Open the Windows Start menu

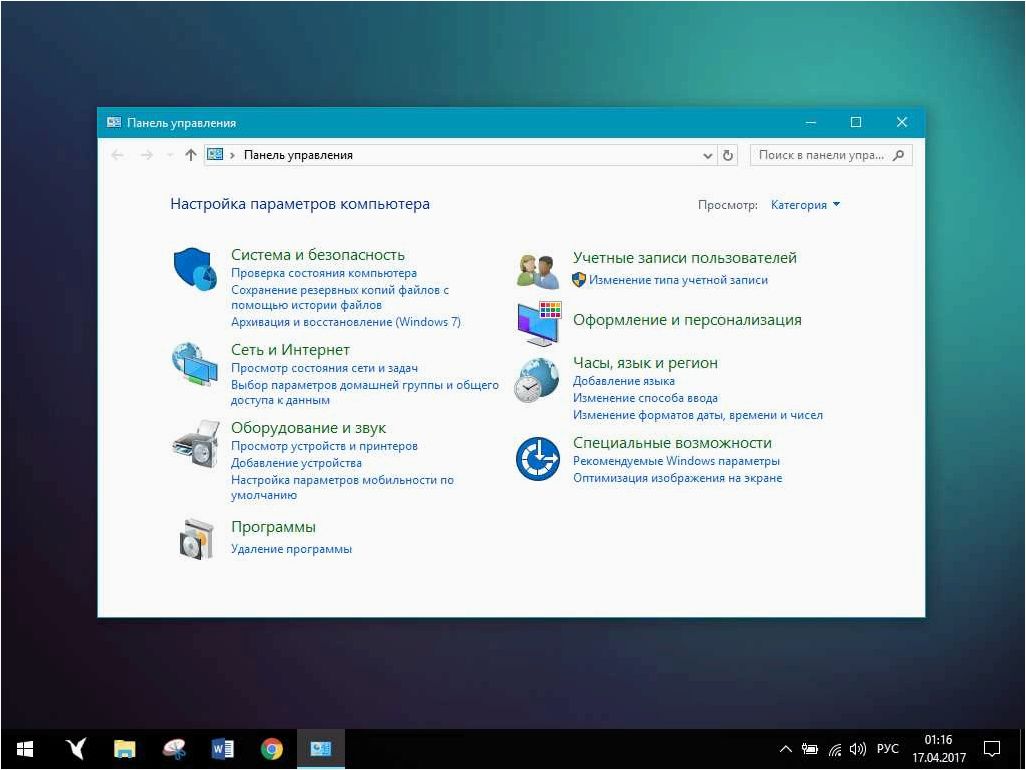[25, 748]
